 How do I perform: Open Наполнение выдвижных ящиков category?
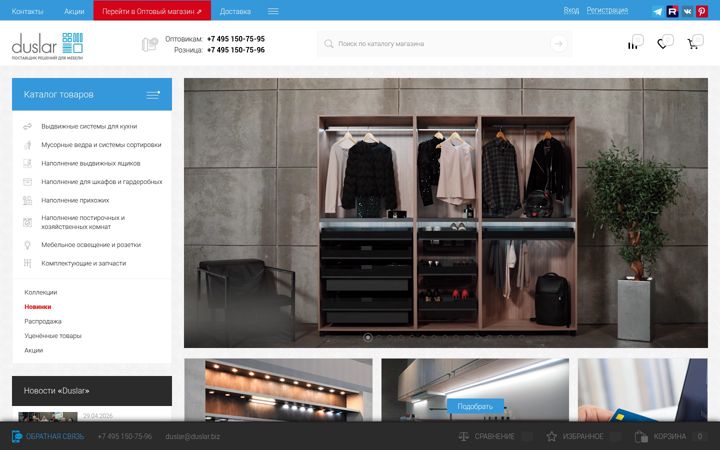click(91, 163)
